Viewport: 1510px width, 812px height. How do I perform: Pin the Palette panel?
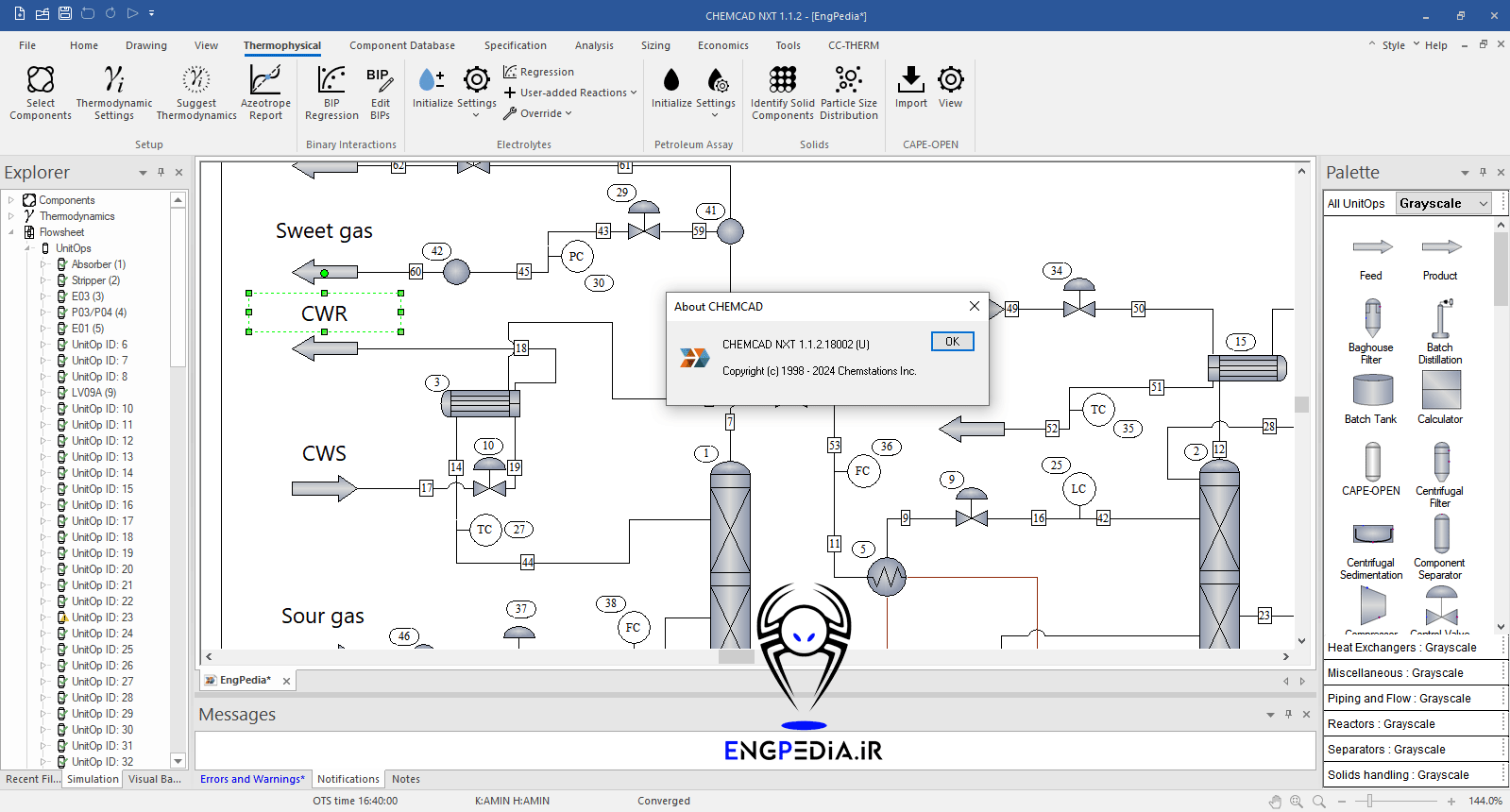click(x=1483, y=172)
